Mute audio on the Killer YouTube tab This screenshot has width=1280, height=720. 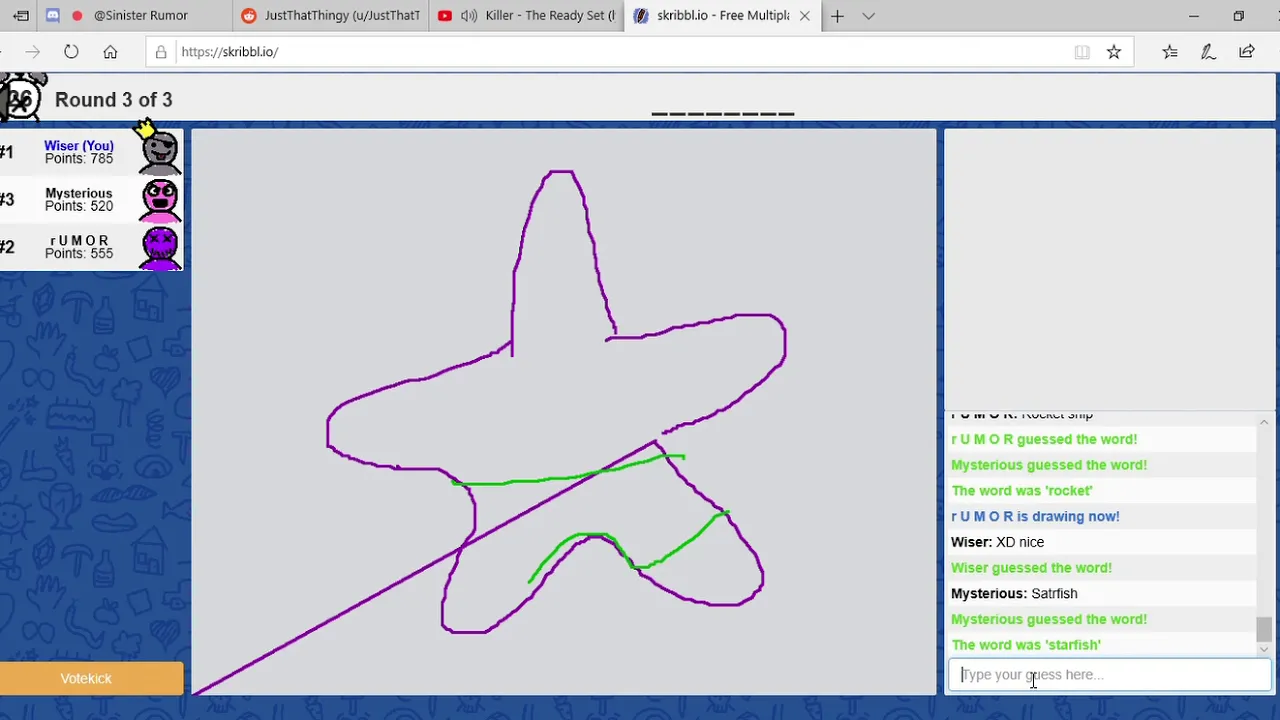(x=468, y=16)
